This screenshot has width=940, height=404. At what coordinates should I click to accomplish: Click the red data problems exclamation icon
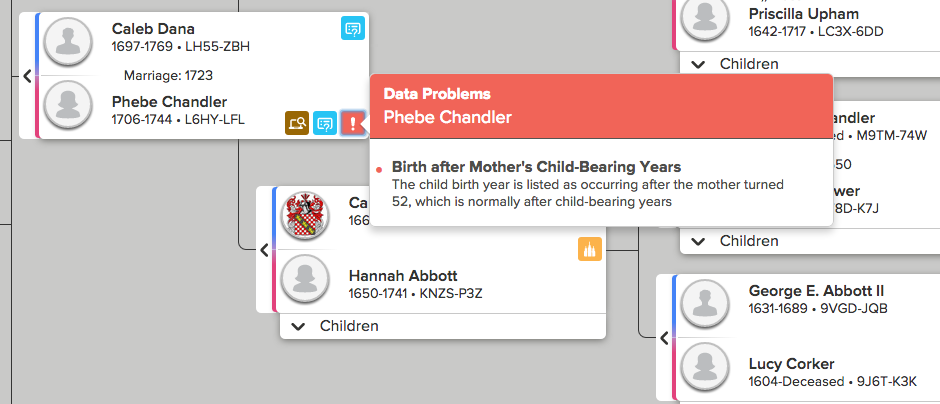click(x=353, y=123)
